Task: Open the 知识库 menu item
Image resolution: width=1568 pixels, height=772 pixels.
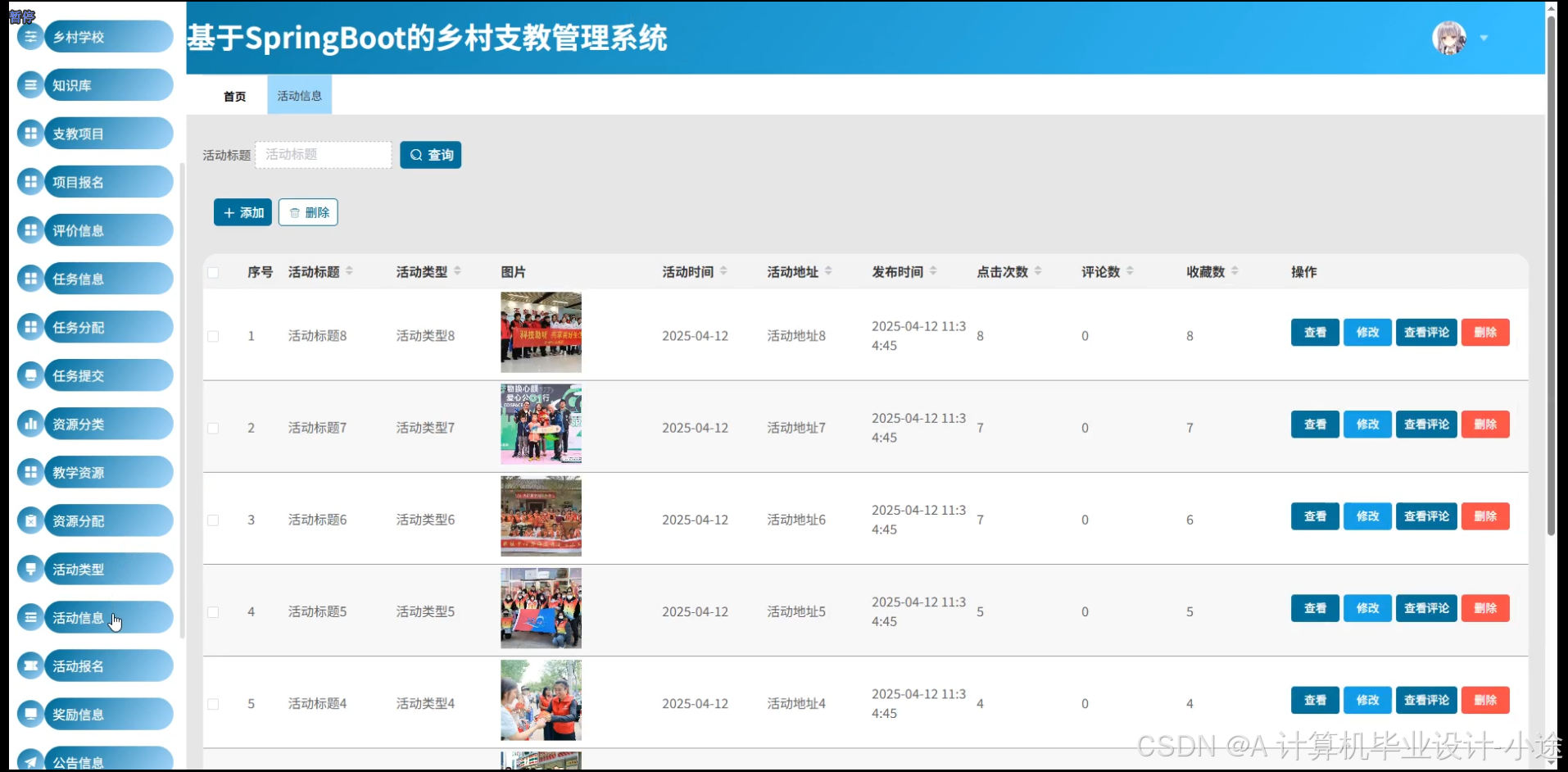Action: (108, 85)
